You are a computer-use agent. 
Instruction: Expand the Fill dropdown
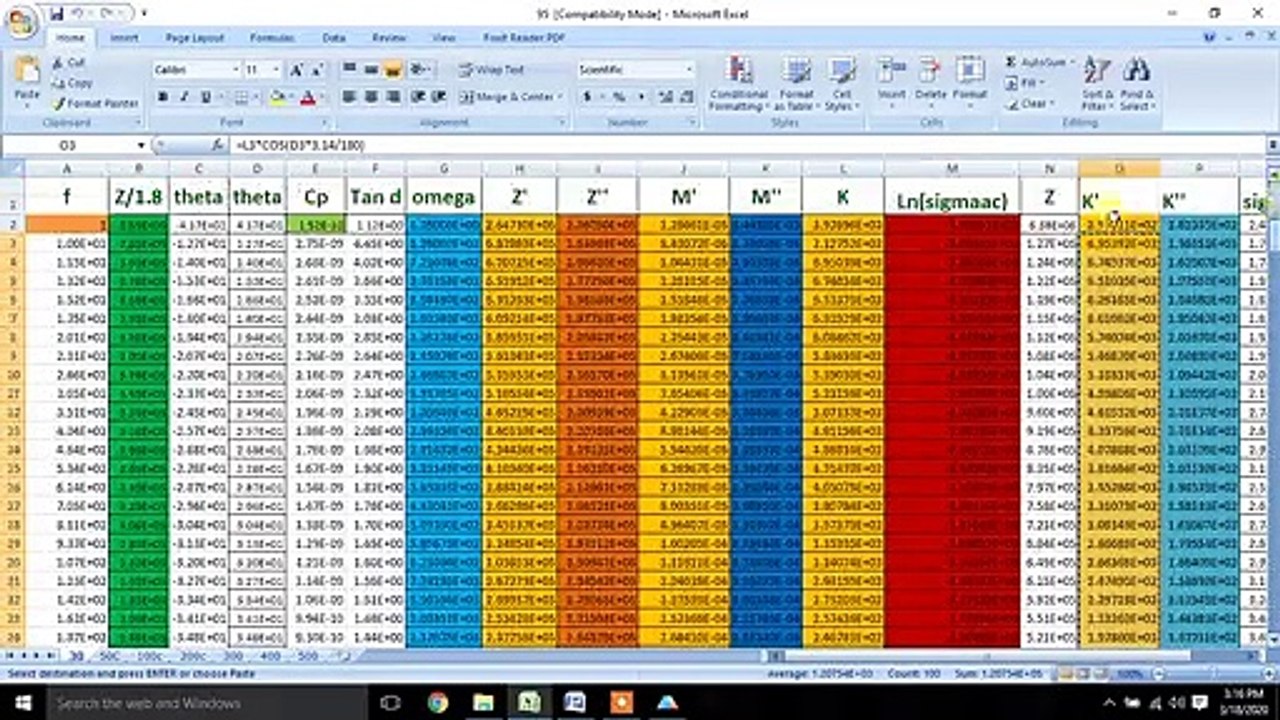pos(1040,83)
